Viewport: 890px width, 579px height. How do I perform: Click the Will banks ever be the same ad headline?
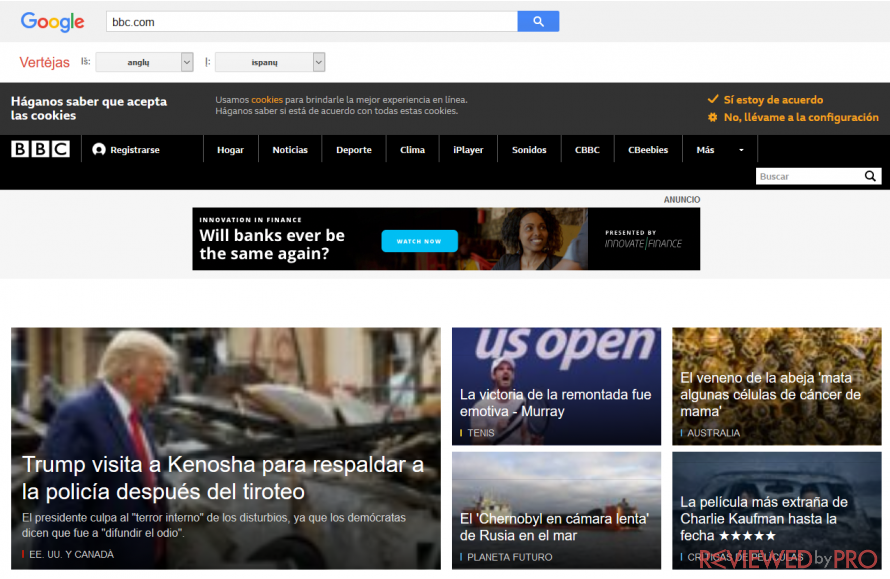pos(272,244)
